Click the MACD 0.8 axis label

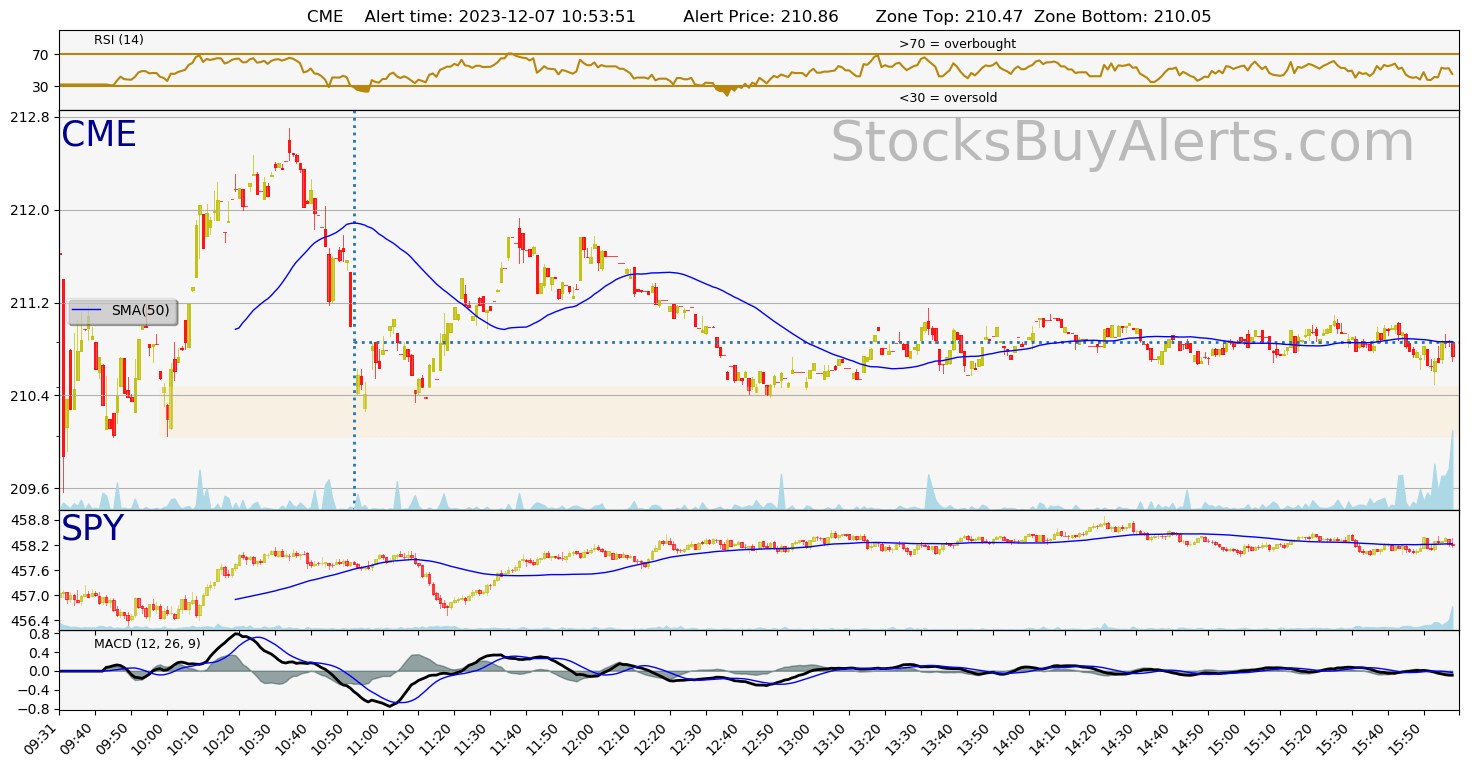(x=40, y=634)
